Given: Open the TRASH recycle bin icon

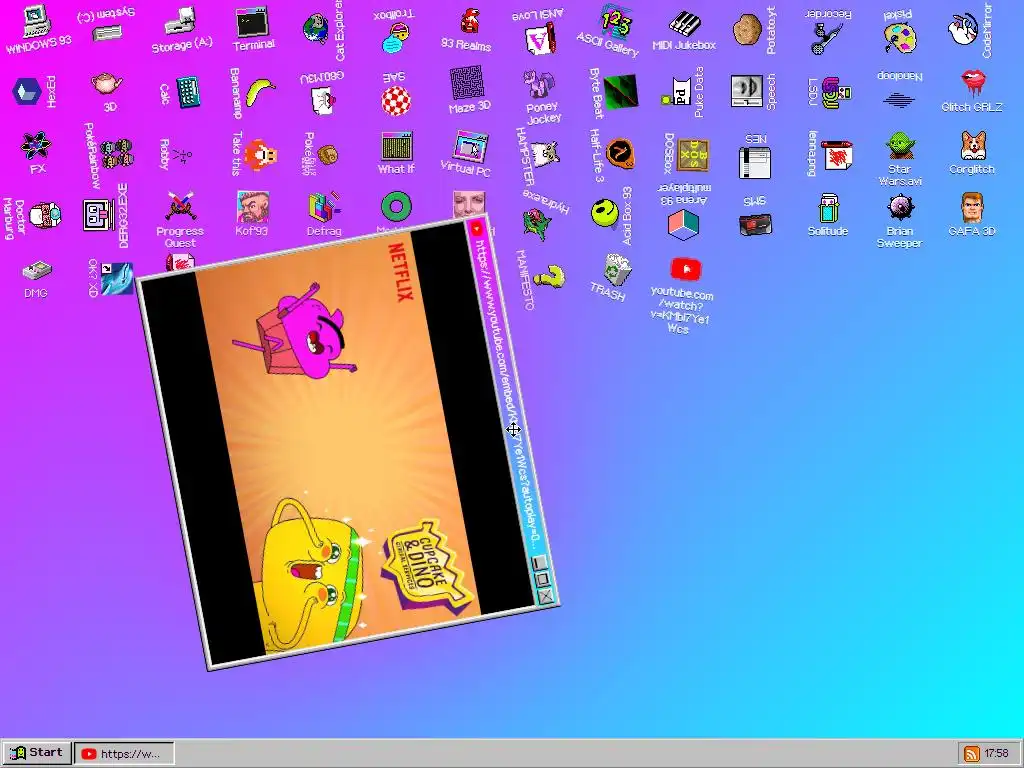Looking at the screenshot, I should [616, 269].
